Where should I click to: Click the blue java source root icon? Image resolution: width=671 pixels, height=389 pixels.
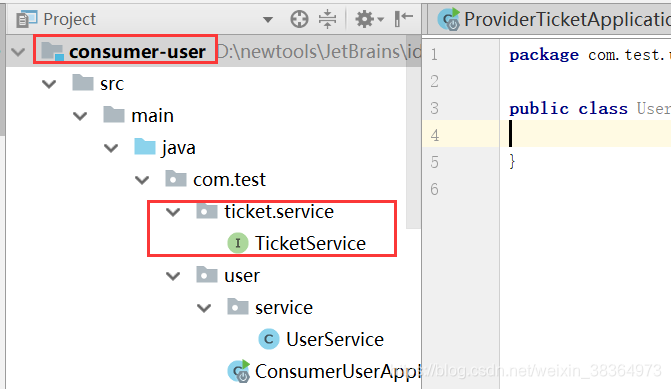point(145,147)
